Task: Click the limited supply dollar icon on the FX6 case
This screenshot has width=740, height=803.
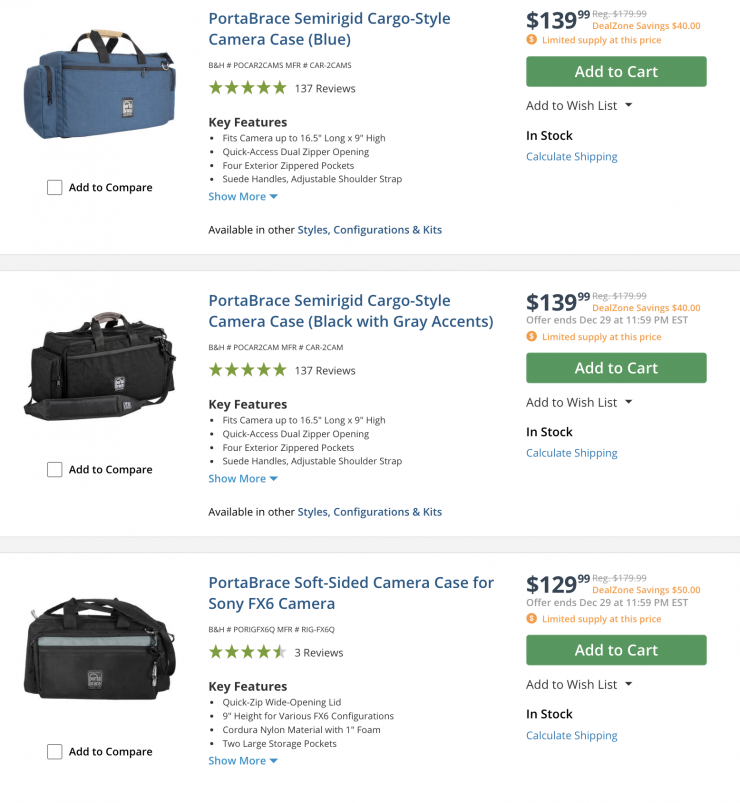Action: [532, 619]
